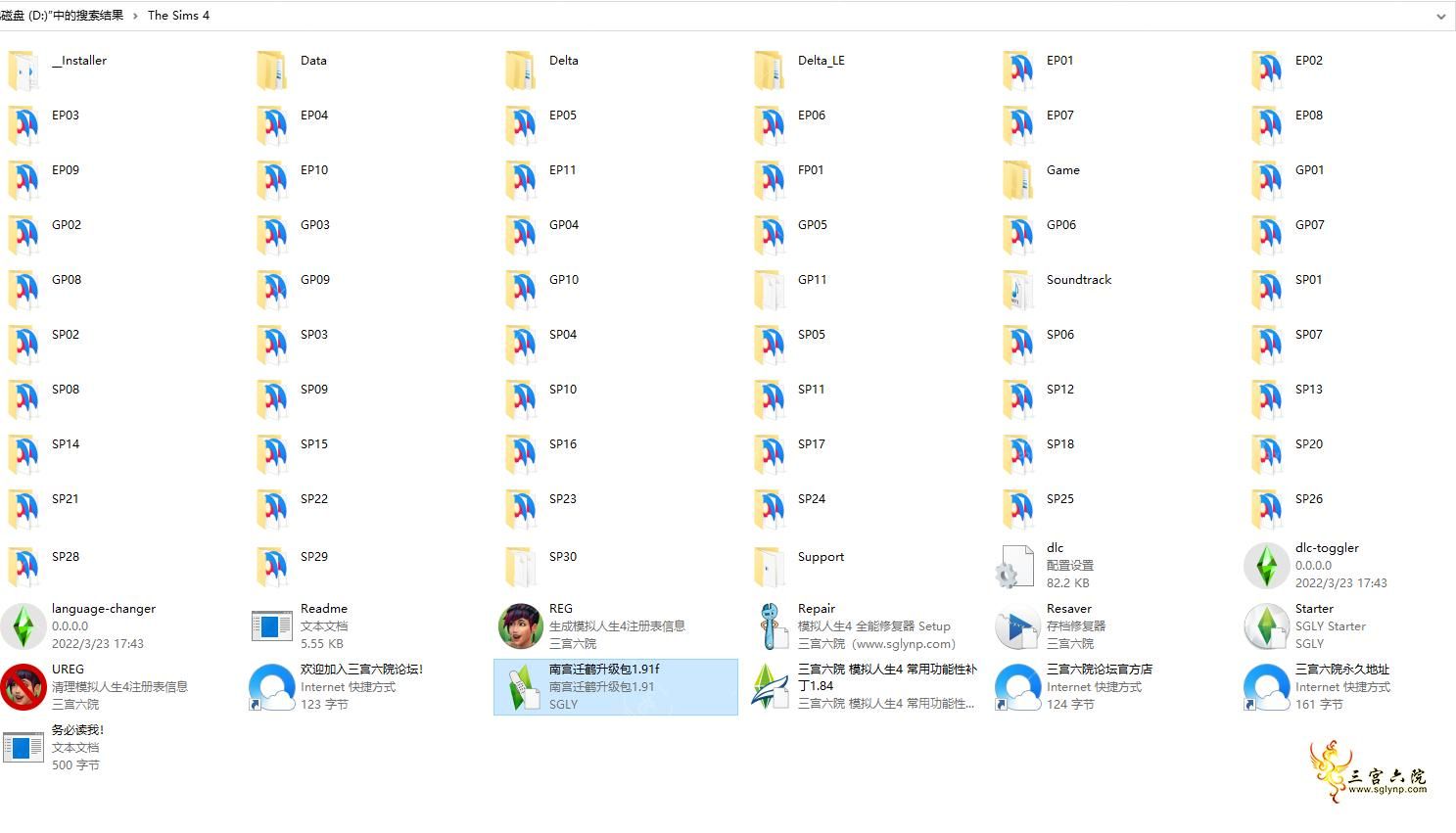Click the SP13 folder label
Screen dimensions: 1456x833
coord(1308,390)
